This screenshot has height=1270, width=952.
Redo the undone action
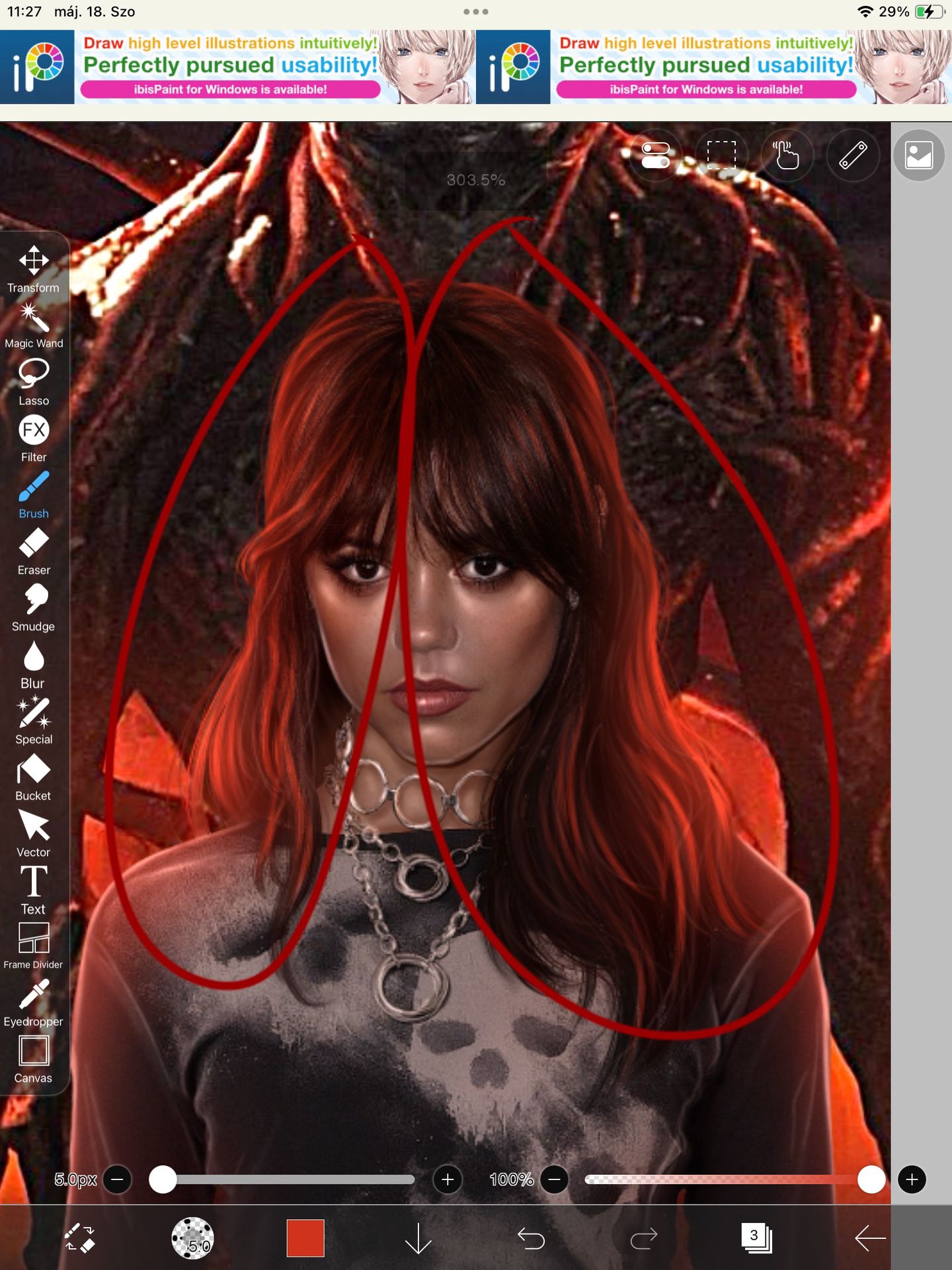click(x=644, y=1238)
